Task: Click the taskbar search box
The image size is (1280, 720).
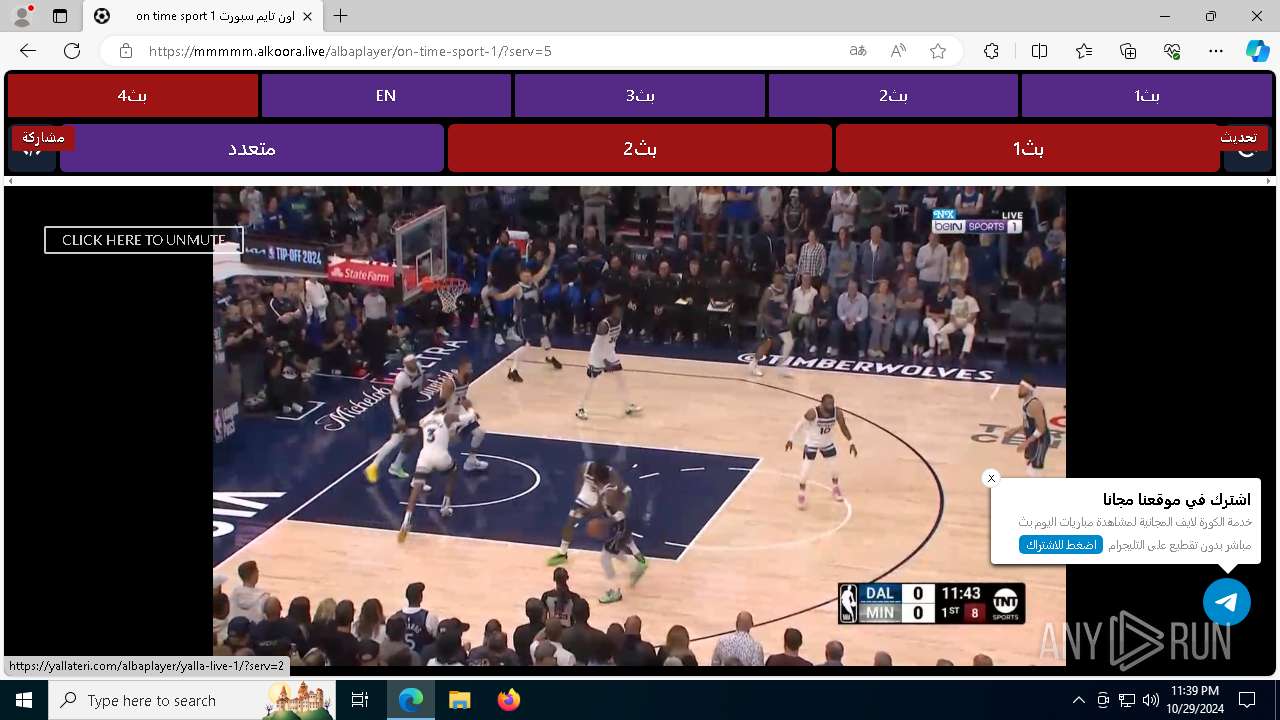Action: (193, 700)
